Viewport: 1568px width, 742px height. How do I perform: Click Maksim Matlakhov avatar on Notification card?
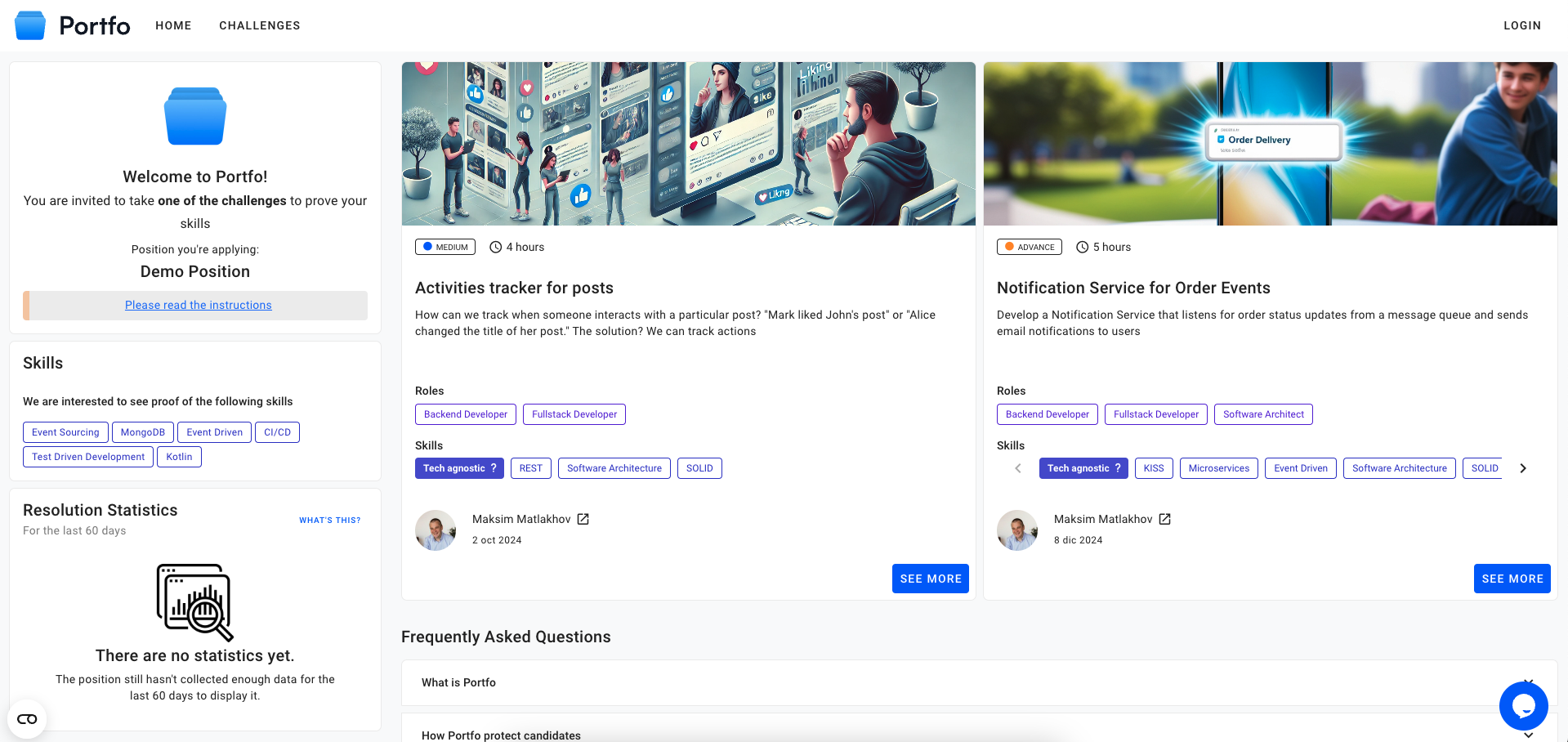click(1017, 530)
